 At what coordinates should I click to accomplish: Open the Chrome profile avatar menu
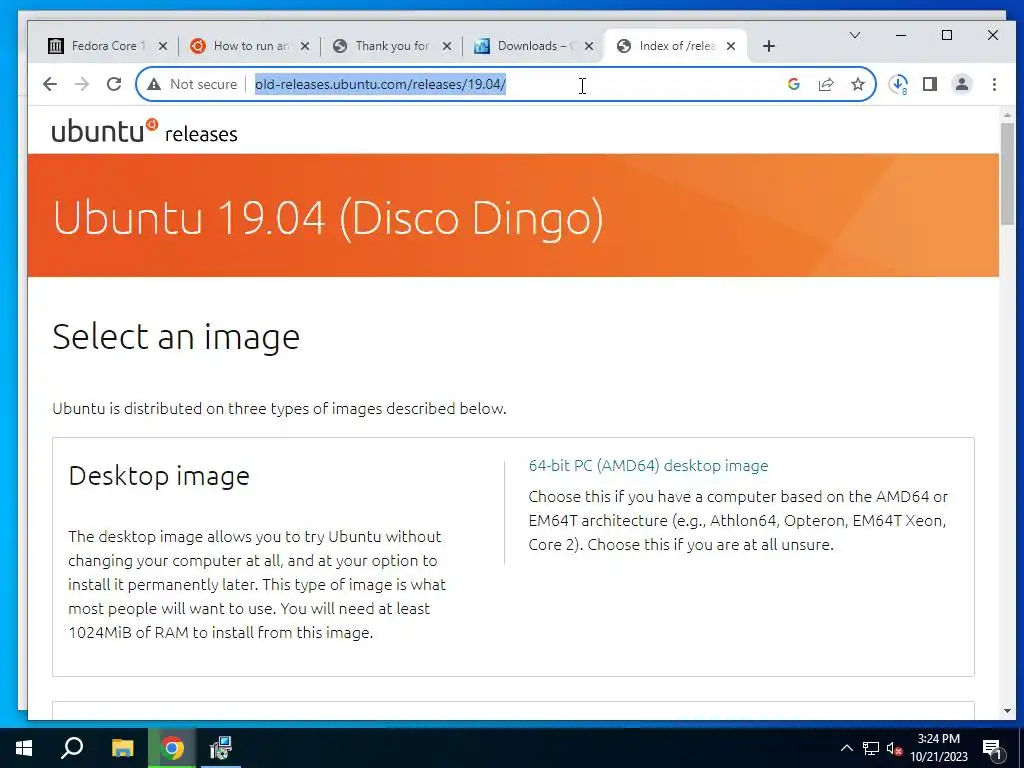coord(962,84)
